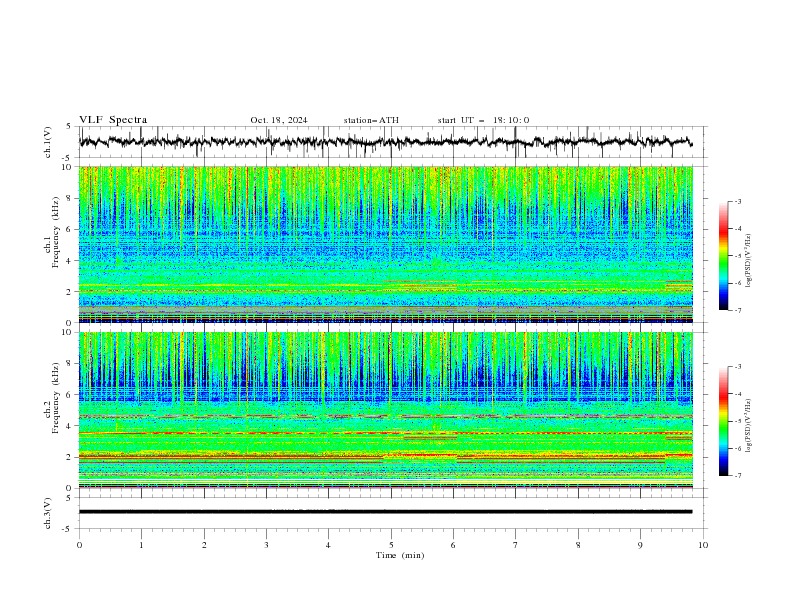Click the ch.1 colorbar log(PSD)(V²/Hz) label

(748, 261)
